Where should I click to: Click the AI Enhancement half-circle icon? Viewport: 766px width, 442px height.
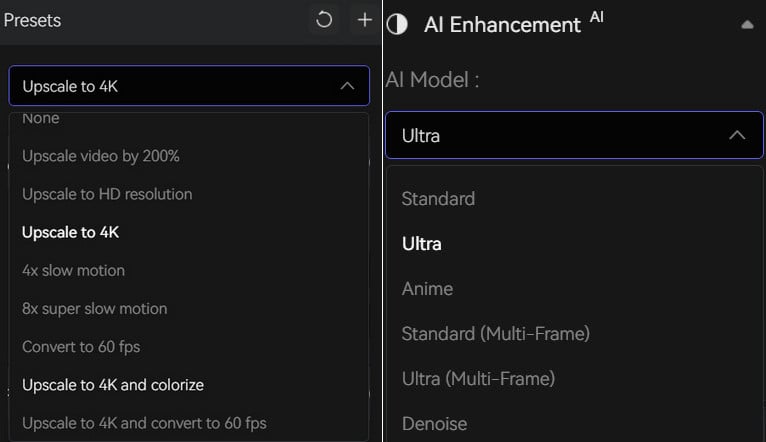point(397,24)
